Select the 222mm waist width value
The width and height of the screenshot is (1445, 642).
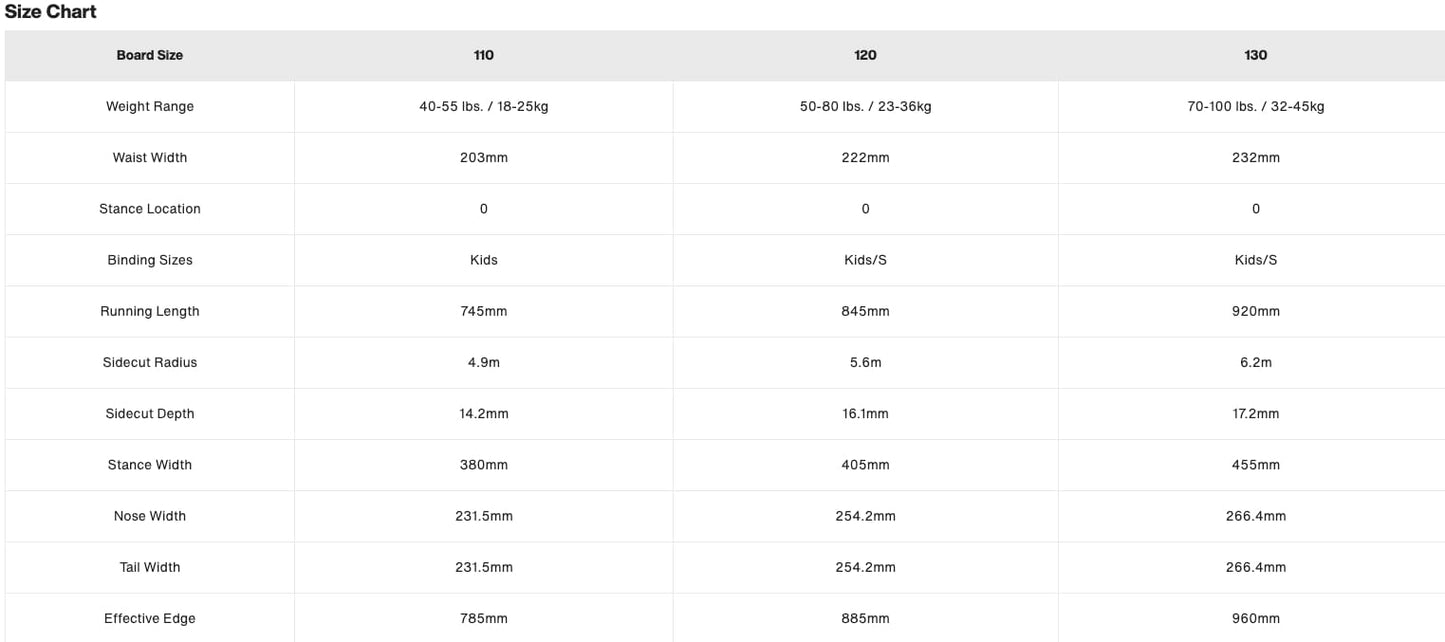[866, 158]
